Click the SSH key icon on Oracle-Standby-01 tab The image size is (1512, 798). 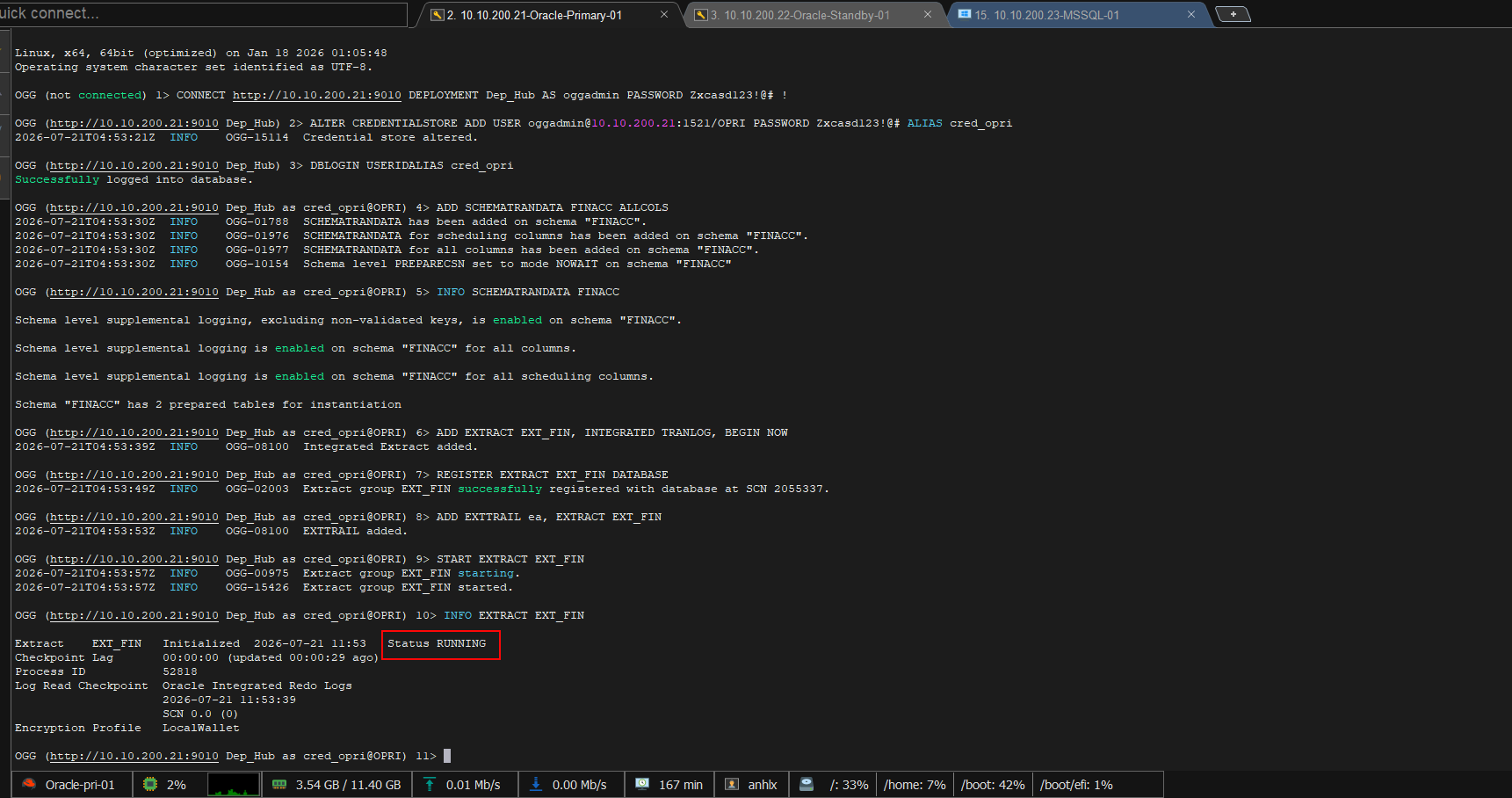coord(700,15)
